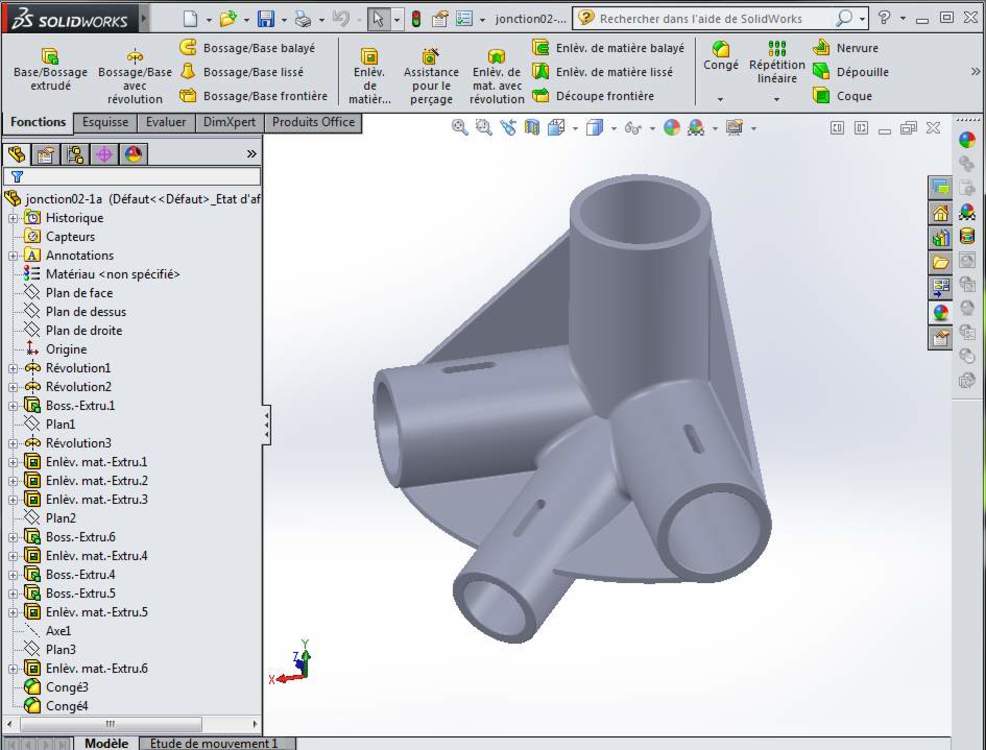Select the Bossage/Base avec révolution tool
The image size is (986, 750).
click(135, 75)
